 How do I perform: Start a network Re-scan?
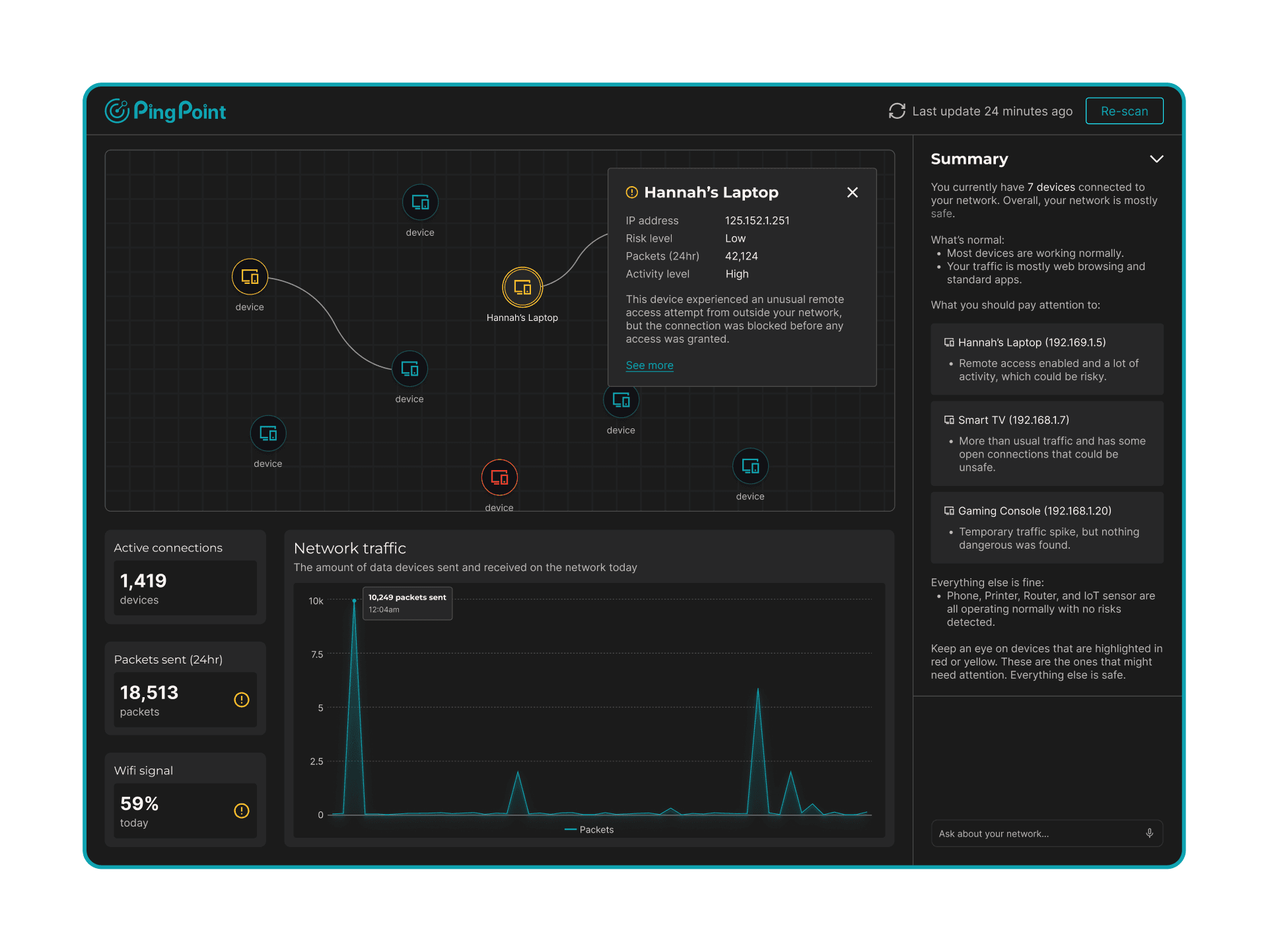point(1124,111)
